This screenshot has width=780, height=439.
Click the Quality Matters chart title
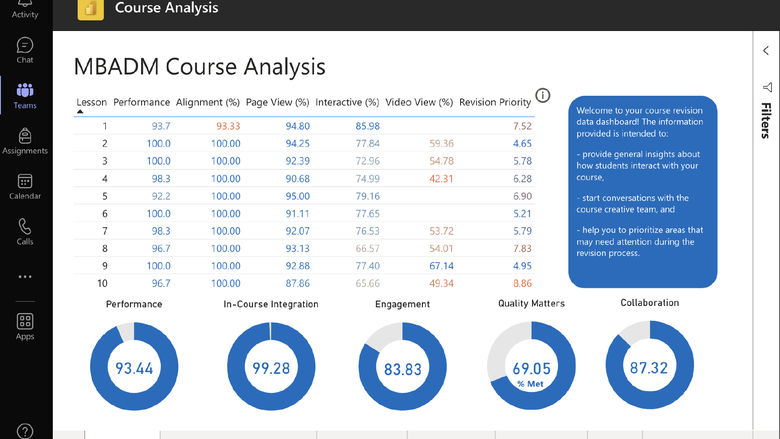tap(531, 303)
